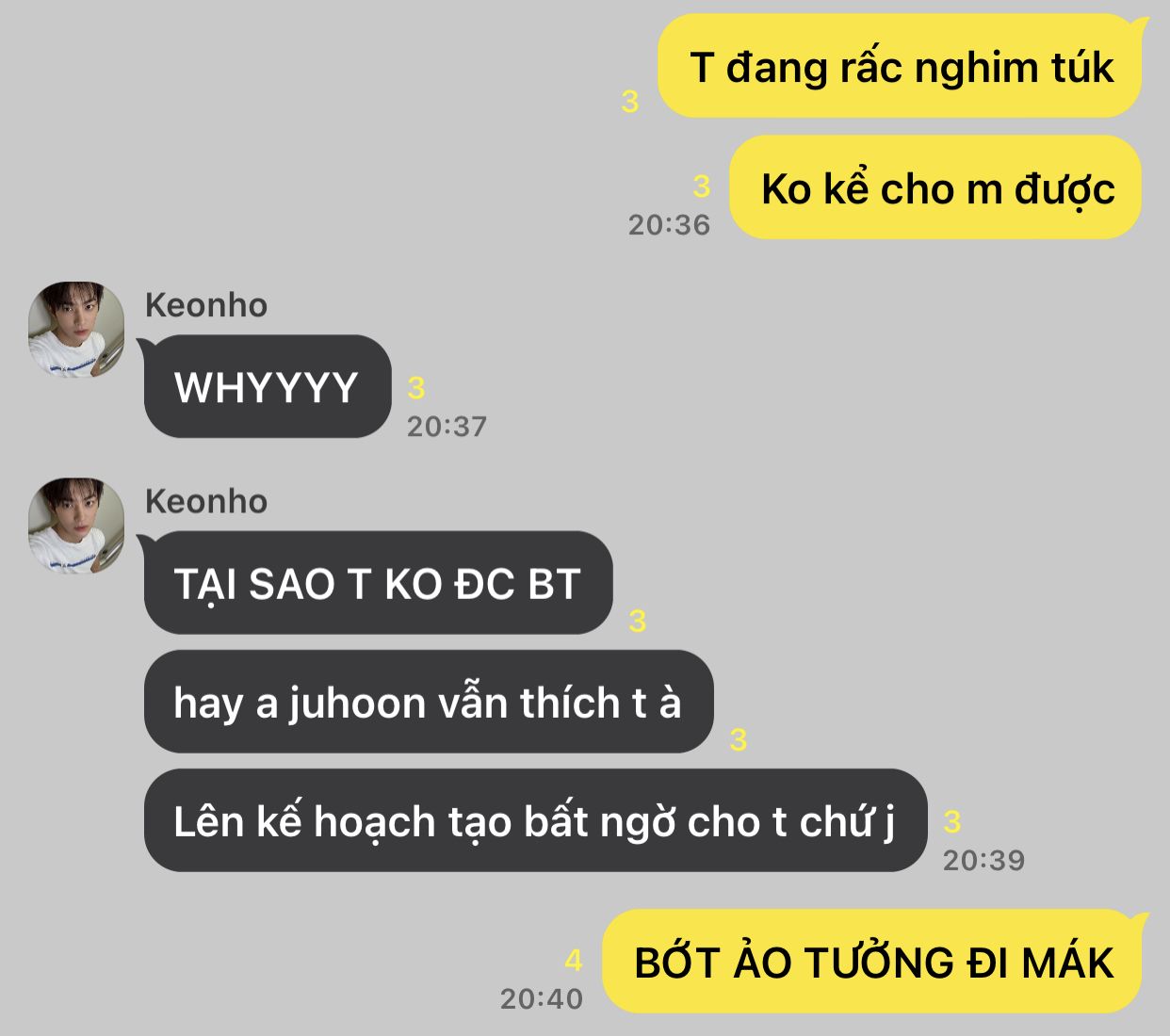Tap Keonho's avatar beside TẠI SAO message
The width and height of the screenshot is (1170, 1036).
pos(76,526)
